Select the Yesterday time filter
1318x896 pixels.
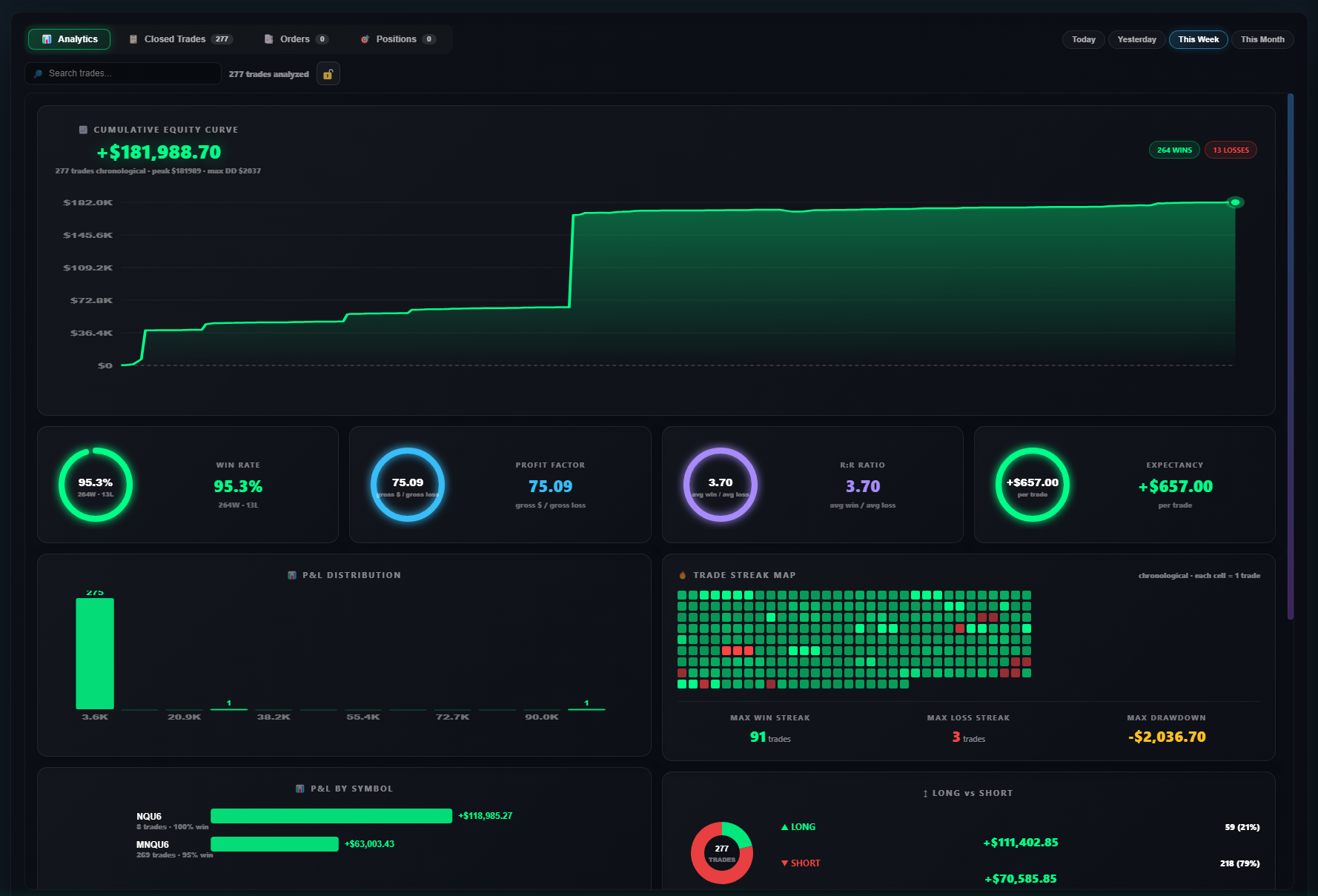point(1136,39)
